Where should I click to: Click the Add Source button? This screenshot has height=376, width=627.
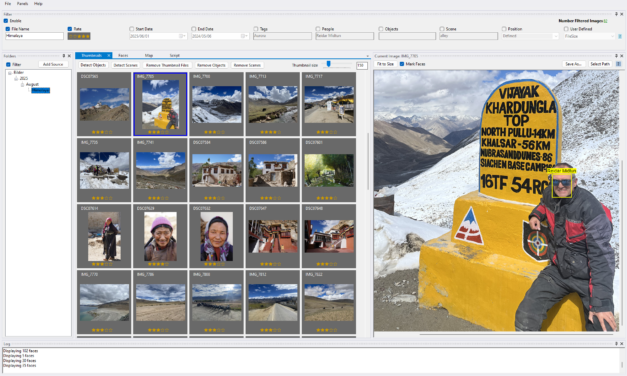(53, 64)
